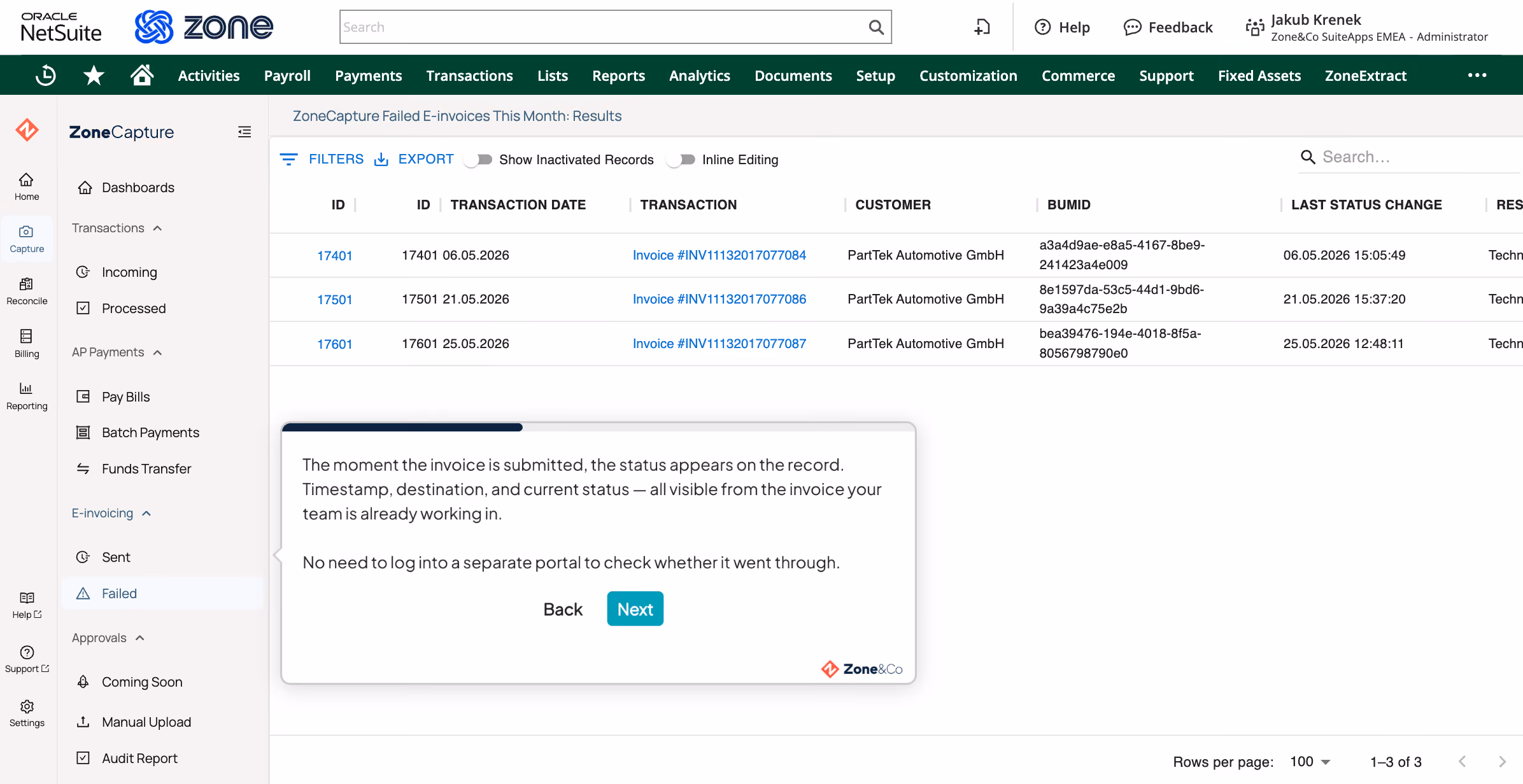1523x784 pixels.
Task: Open the Help external link in rail
Action: tap(27, 605)
